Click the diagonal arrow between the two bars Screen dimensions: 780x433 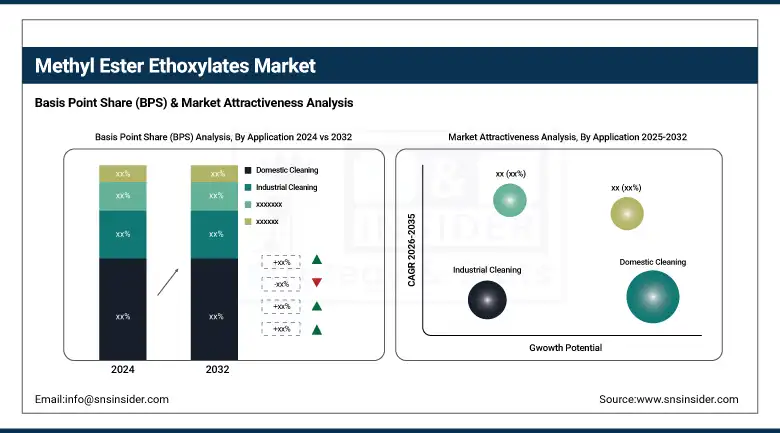click(x=169, y=281)
